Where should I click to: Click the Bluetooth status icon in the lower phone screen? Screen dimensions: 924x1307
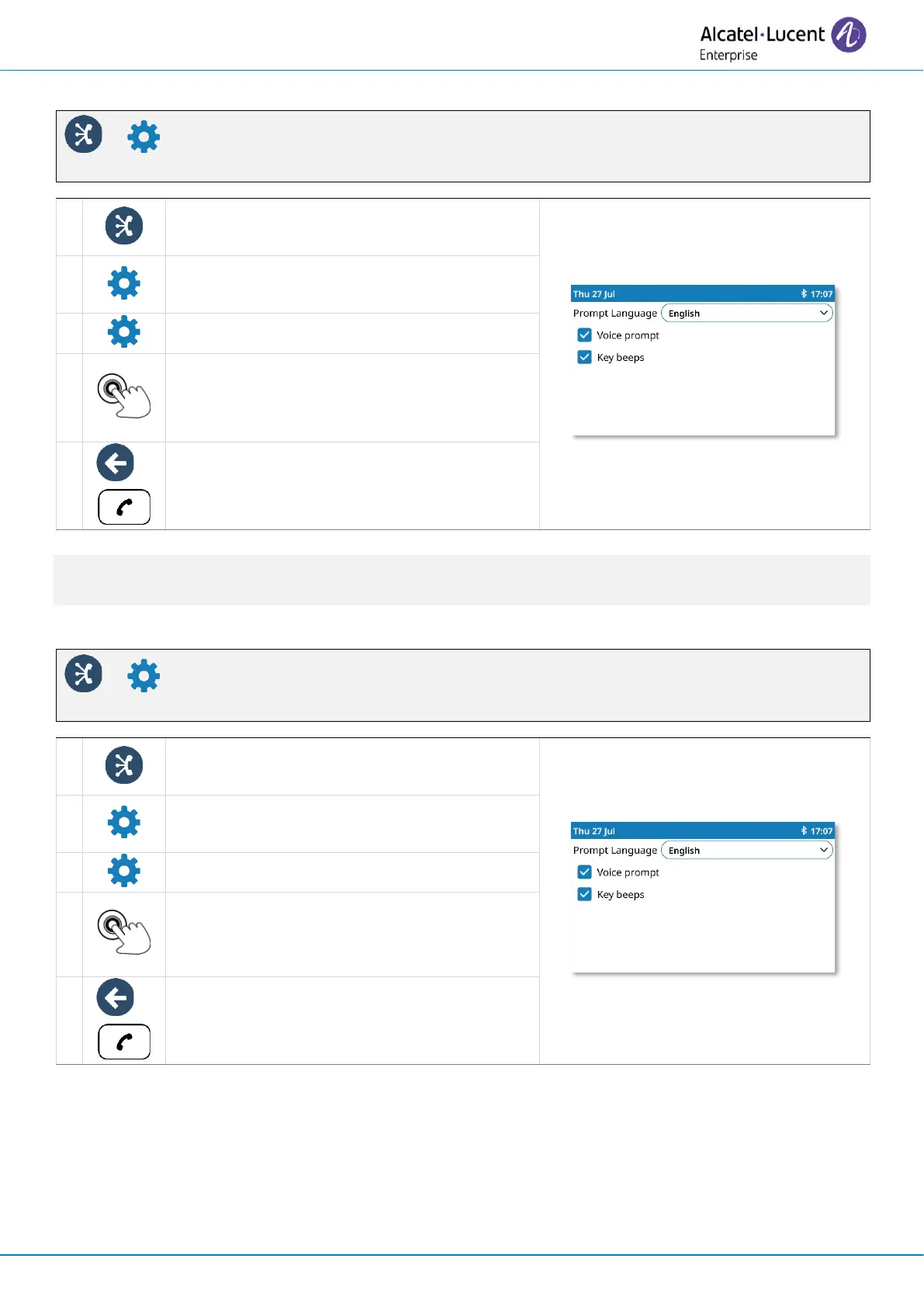click(804, 831)
